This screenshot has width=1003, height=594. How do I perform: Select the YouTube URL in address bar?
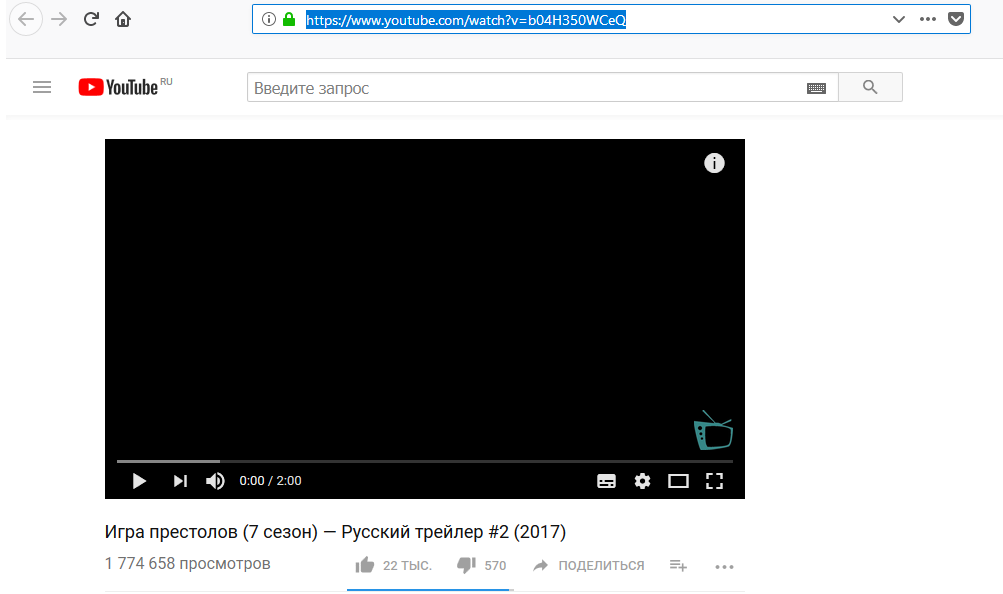coord(466,20)
